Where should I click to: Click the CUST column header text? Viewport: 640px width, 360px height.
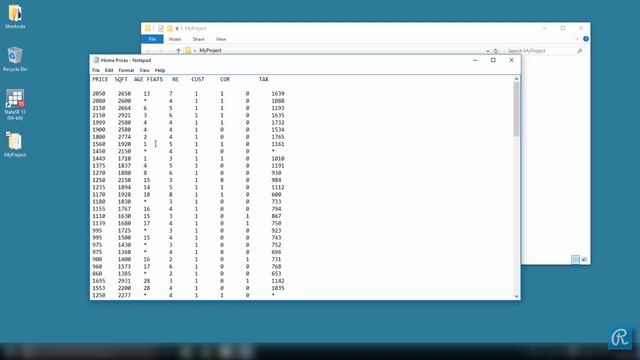pos(198,79)
